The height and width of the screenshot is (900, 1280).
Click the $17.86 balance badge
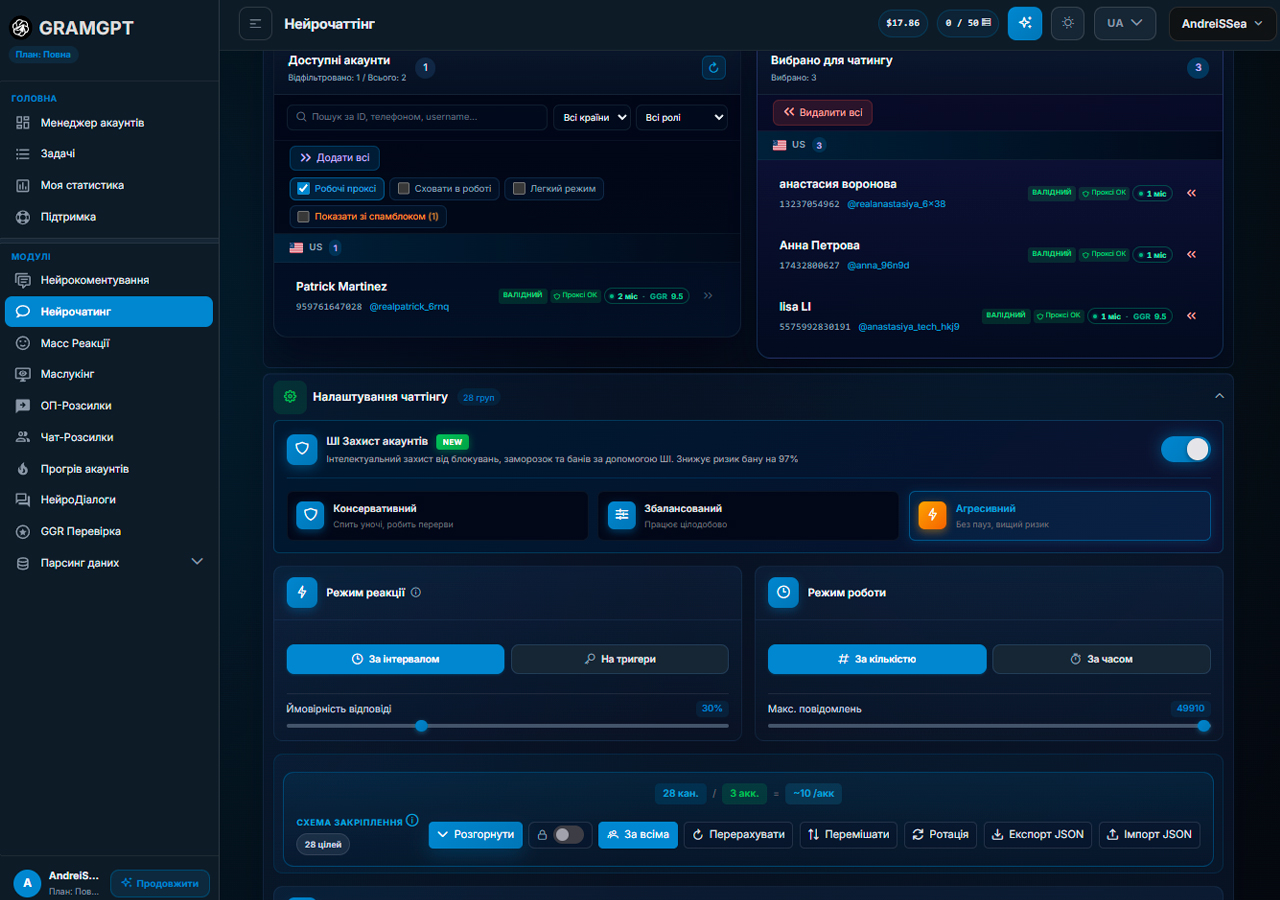(903, 23)
